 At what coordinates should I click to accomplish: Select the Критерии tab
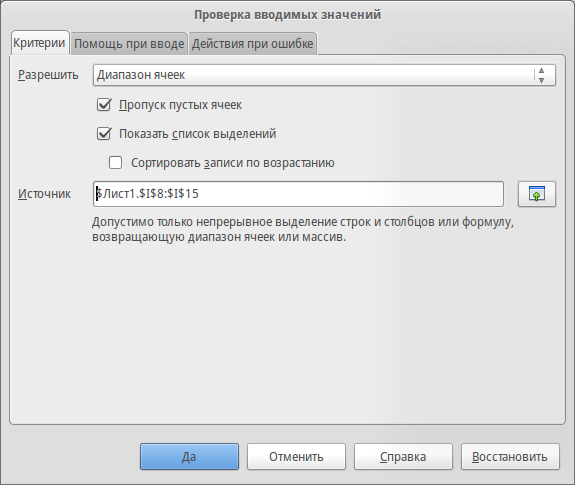(x=39, y=43)
